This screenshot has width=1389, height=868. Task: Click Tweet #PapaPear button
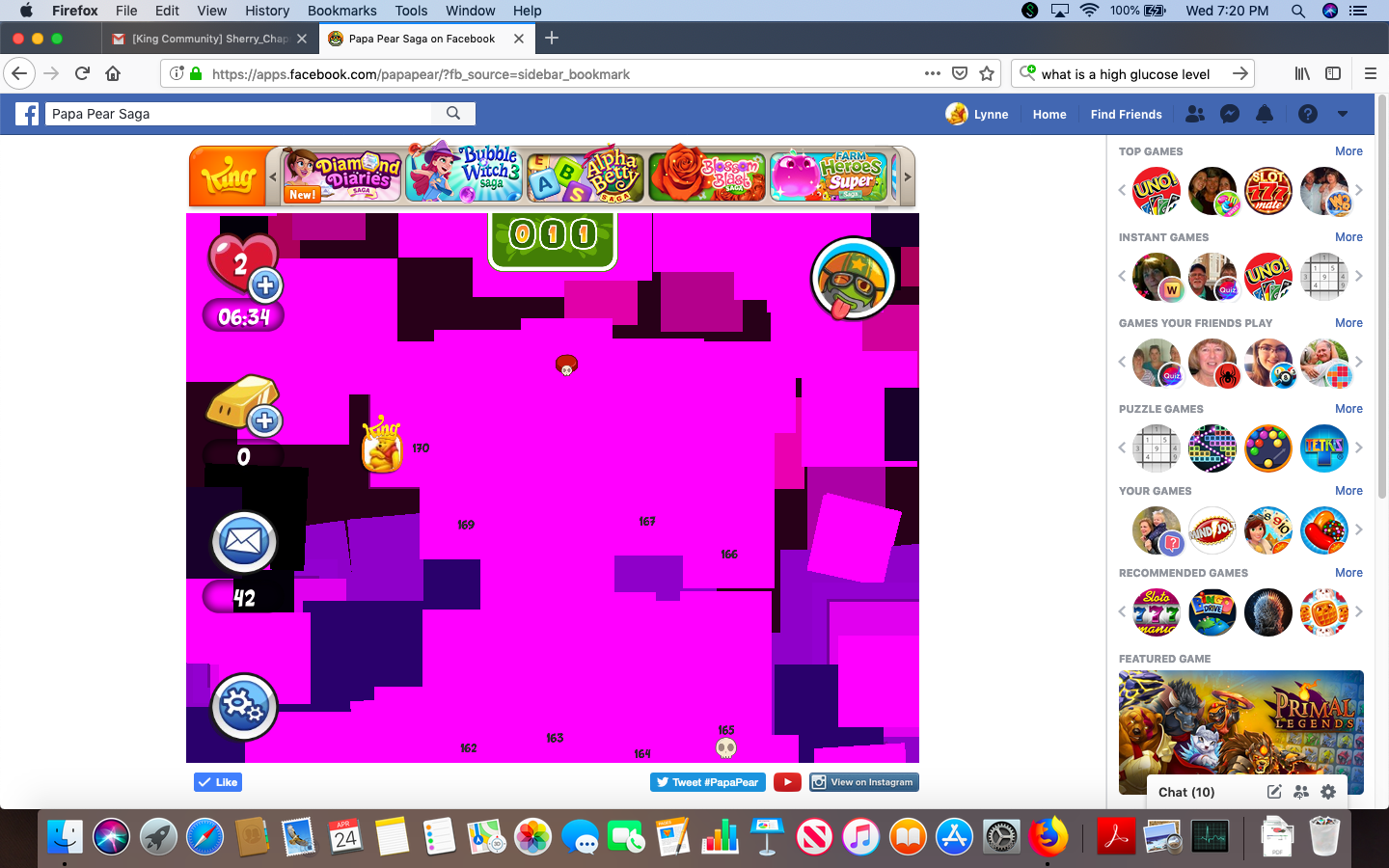(x=708, y=782)
